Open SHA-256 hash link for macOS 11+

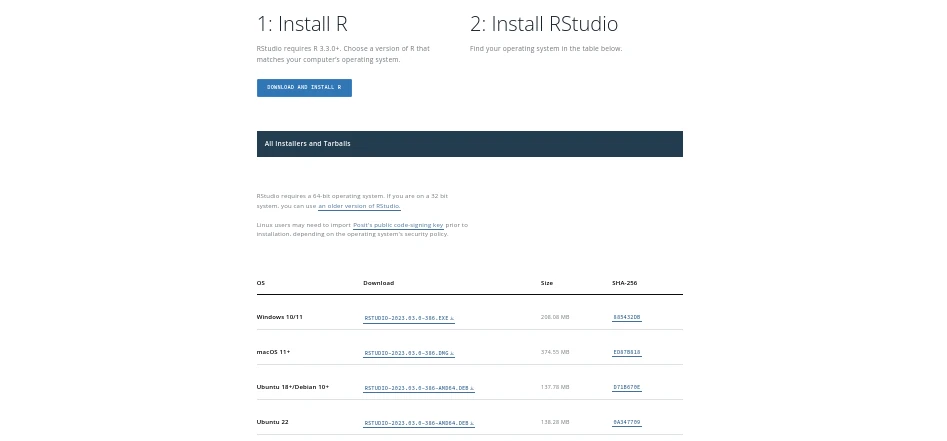pyautogui.click(x=627, y=352)
